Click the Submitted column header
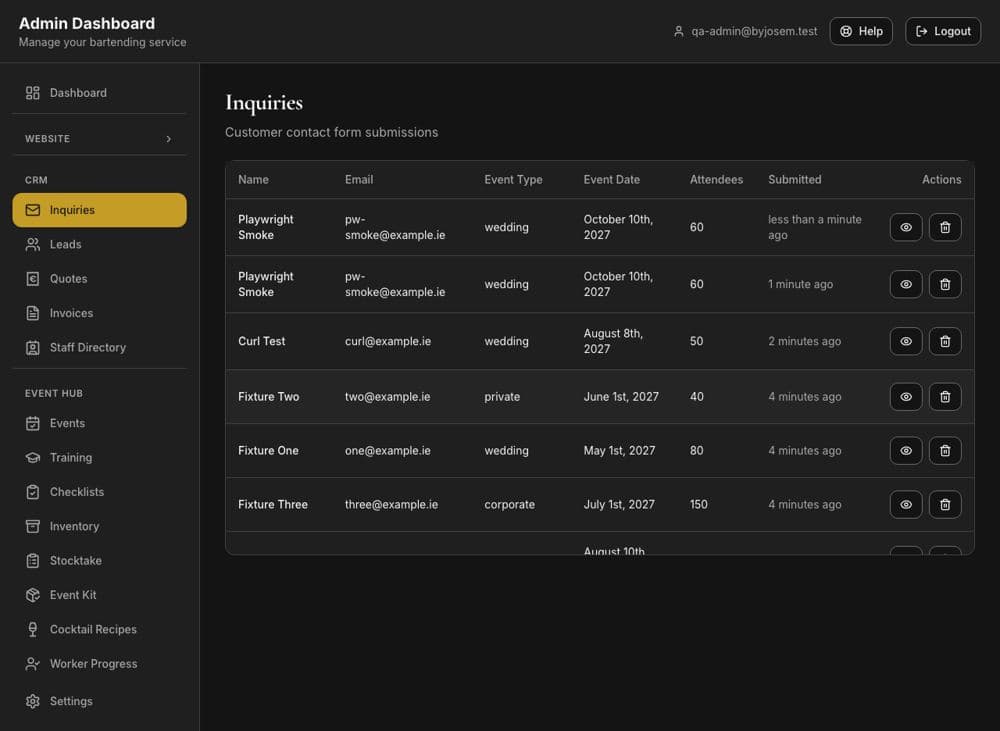1000x731 pixels. pyautogui.click(x=794, y=180)
